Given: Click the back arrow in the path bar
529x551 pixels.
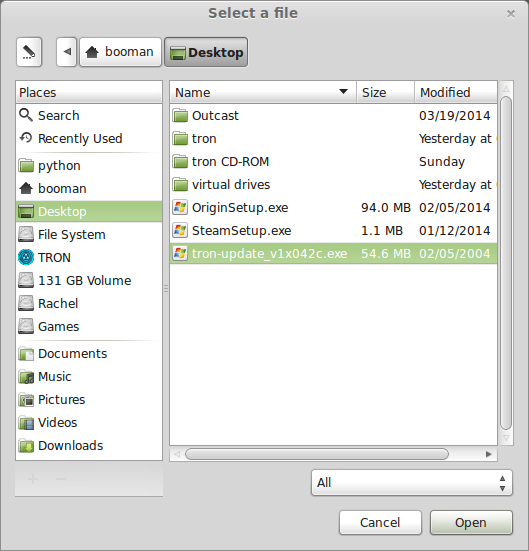Looking at the screenshot, I should click(67, 52).
